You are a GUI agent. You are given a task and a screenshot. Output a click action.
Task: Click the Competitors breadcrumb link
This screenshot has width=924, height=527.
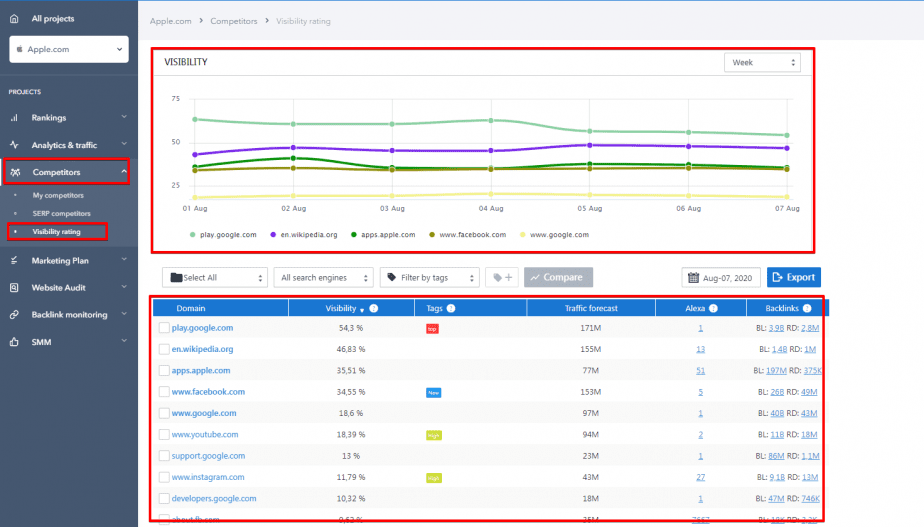(x=233, y=21)
